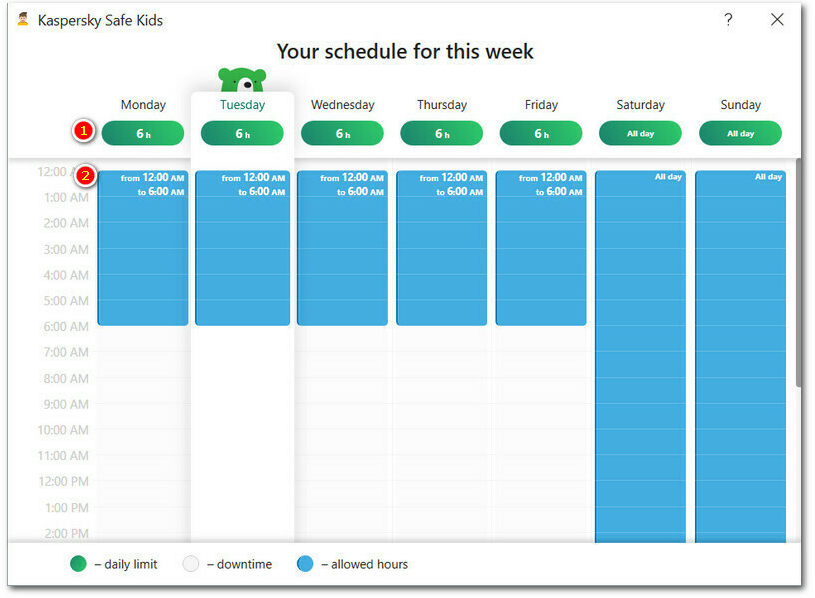Click the green bear mascot icon
Image resolution: width=815 pixels, height=598 pixels.
point(240,80)
